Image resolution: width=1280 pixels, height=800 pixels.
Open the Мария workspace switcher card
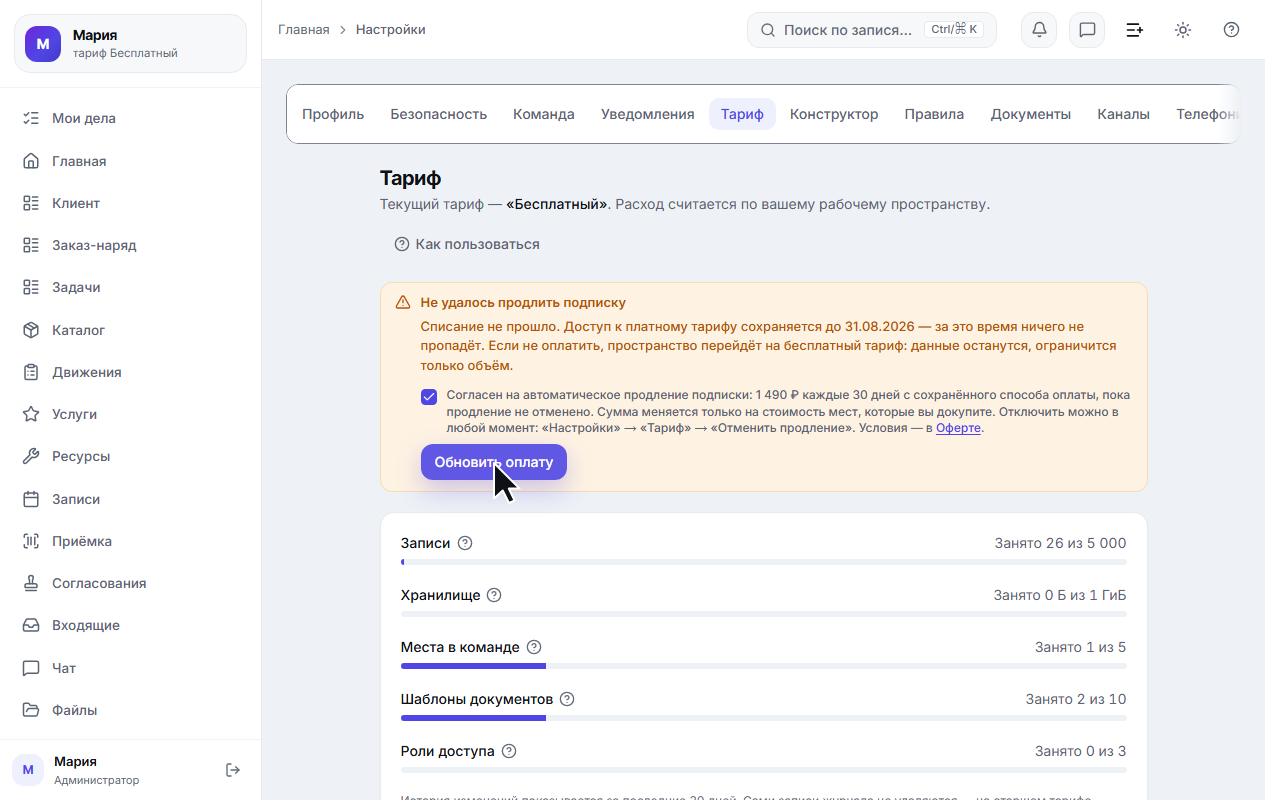[x=130, y=44]
